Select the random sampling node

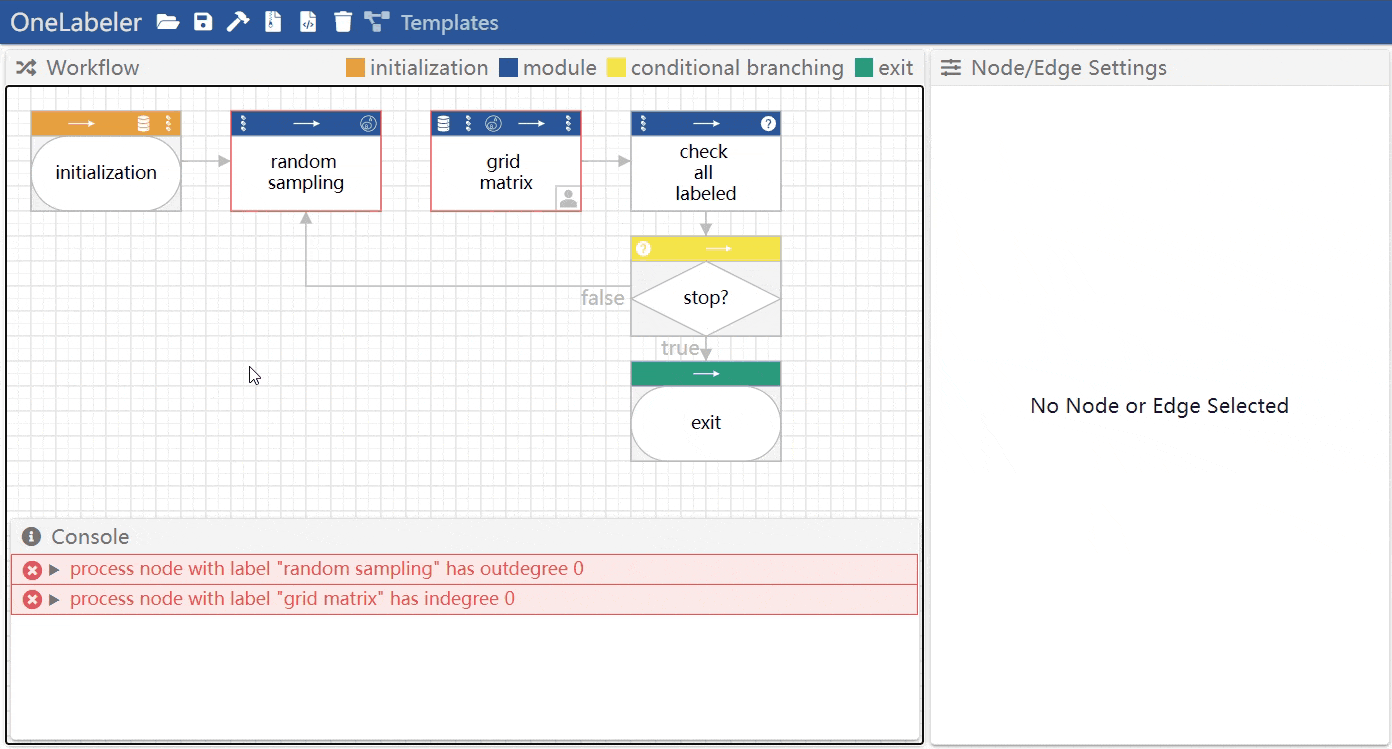tap(306, 173)
